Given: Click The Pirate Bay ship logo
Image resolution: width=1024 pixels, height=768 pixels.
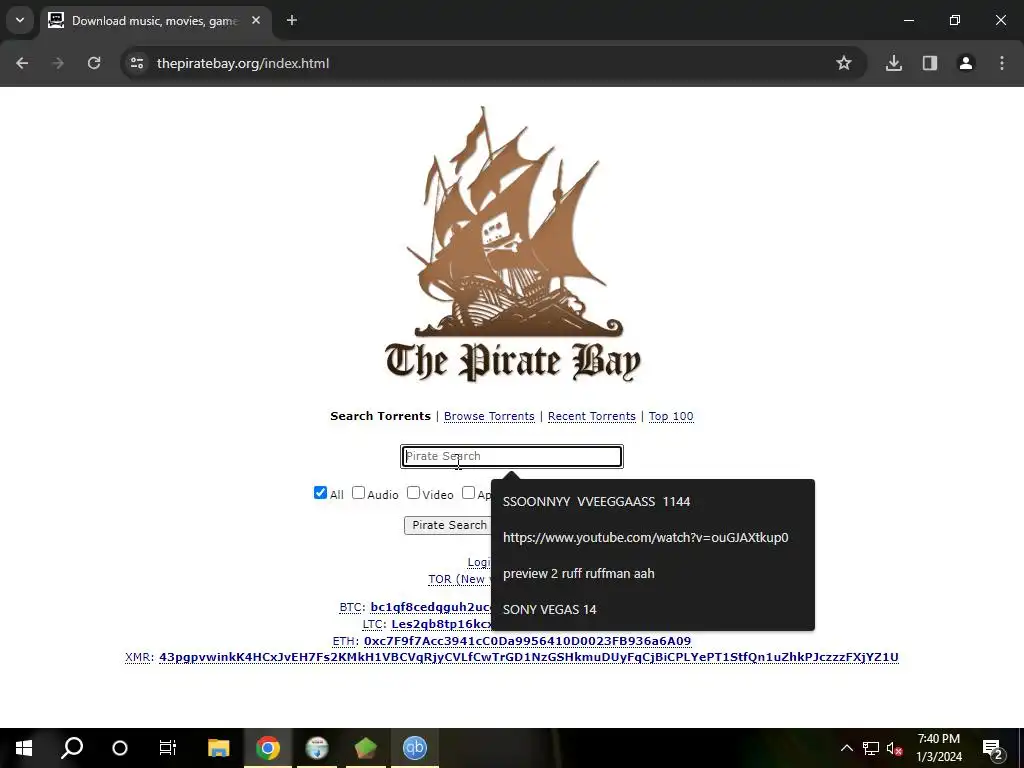Looking at the screenshot, I should 513,244.
